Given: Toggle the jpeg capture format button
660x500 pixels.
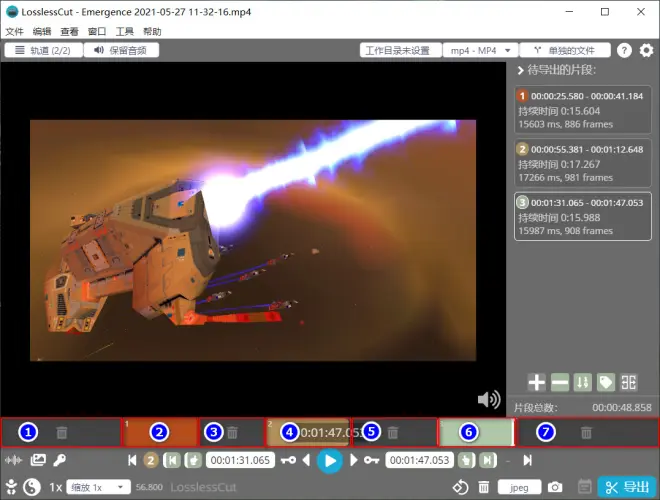Looking at the screenshot, I should [519, 487].
